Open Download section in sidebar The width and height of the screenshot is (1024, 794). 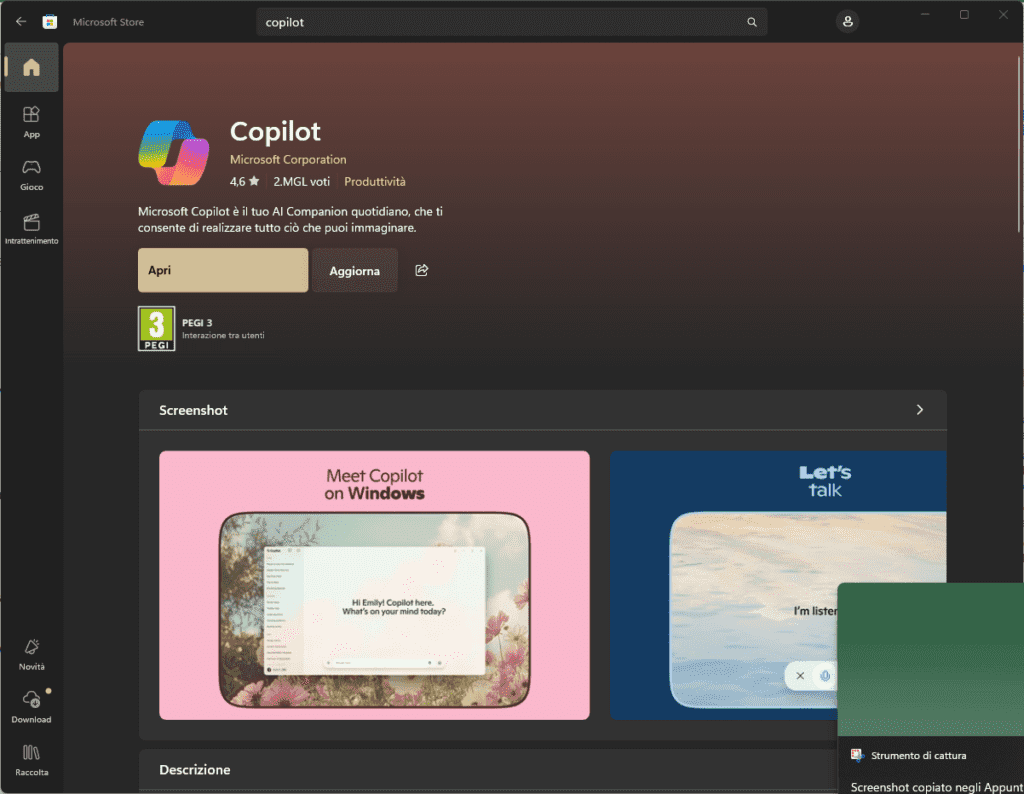(x=31, y=706)
